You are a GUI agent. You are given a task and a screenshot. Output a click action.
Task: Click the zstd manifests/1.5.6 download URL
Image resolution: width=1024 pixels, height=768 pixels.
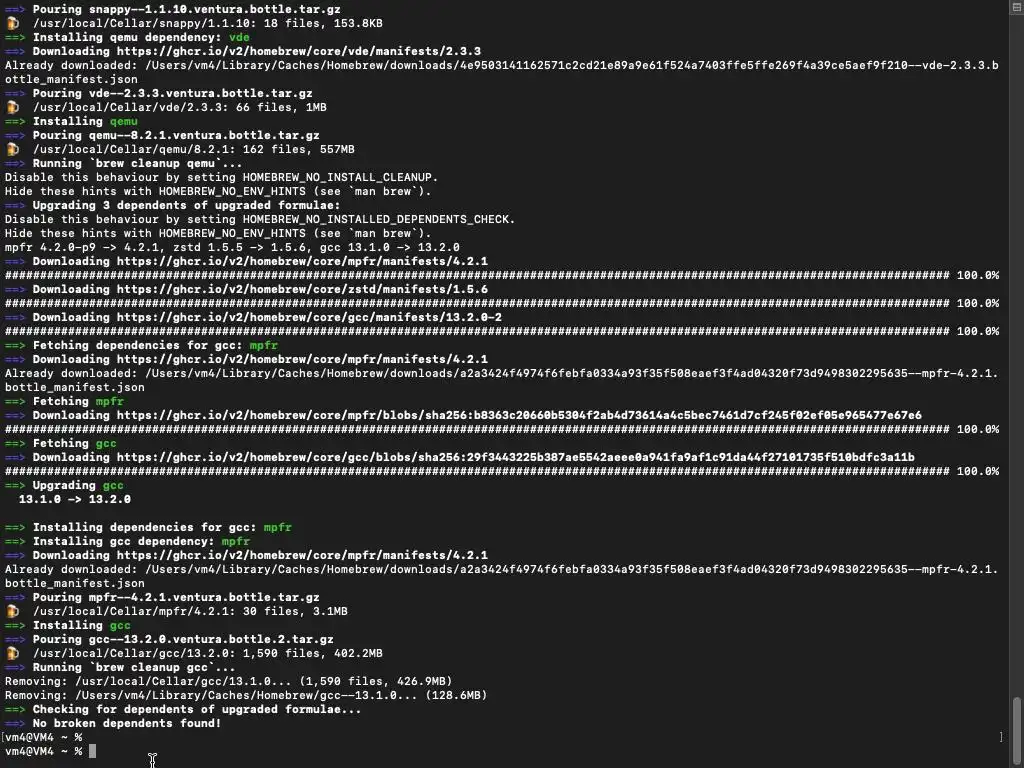[302, 289]
